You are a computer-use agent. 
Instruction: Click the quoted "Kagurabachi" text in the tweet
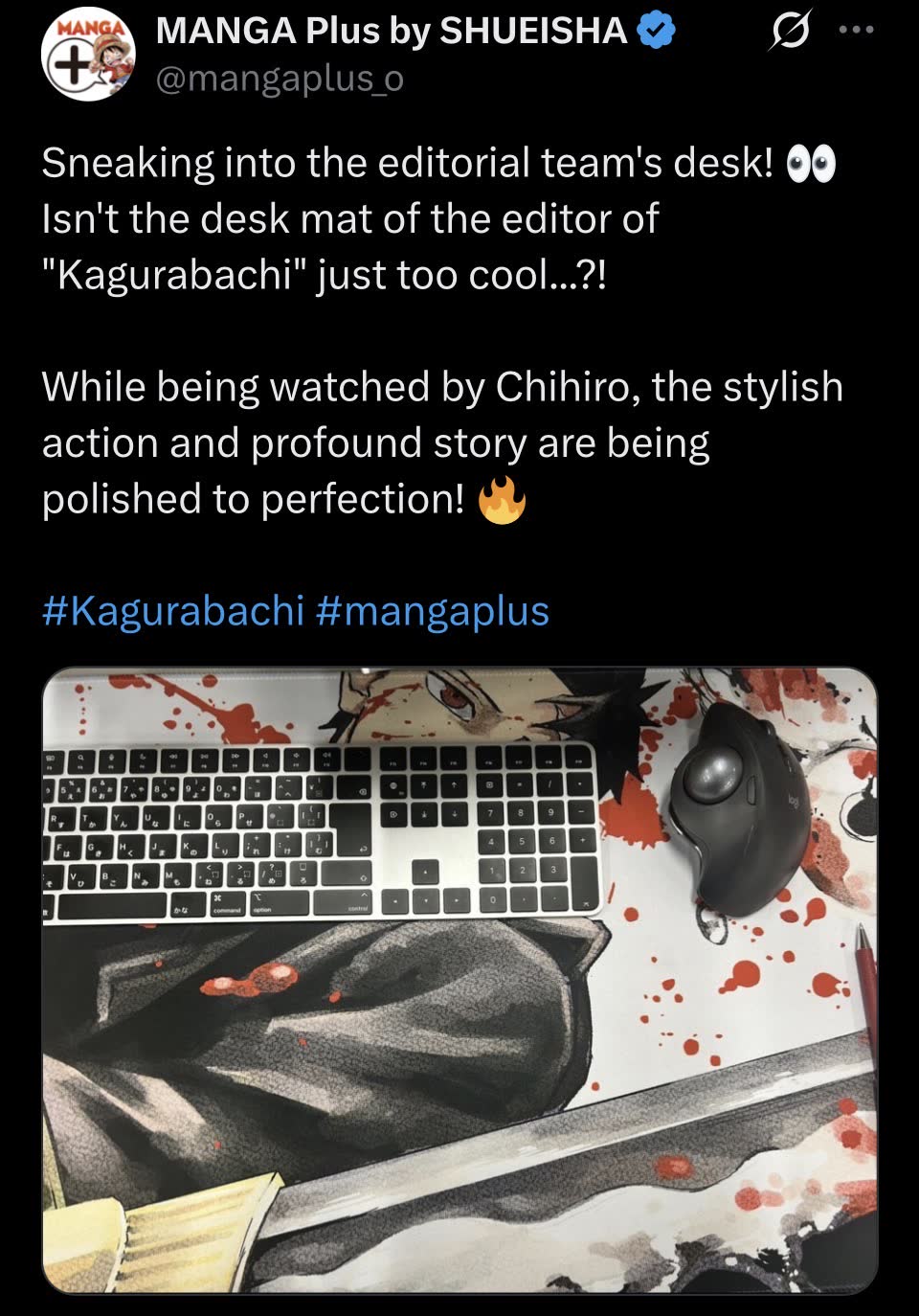coord(173,275)
